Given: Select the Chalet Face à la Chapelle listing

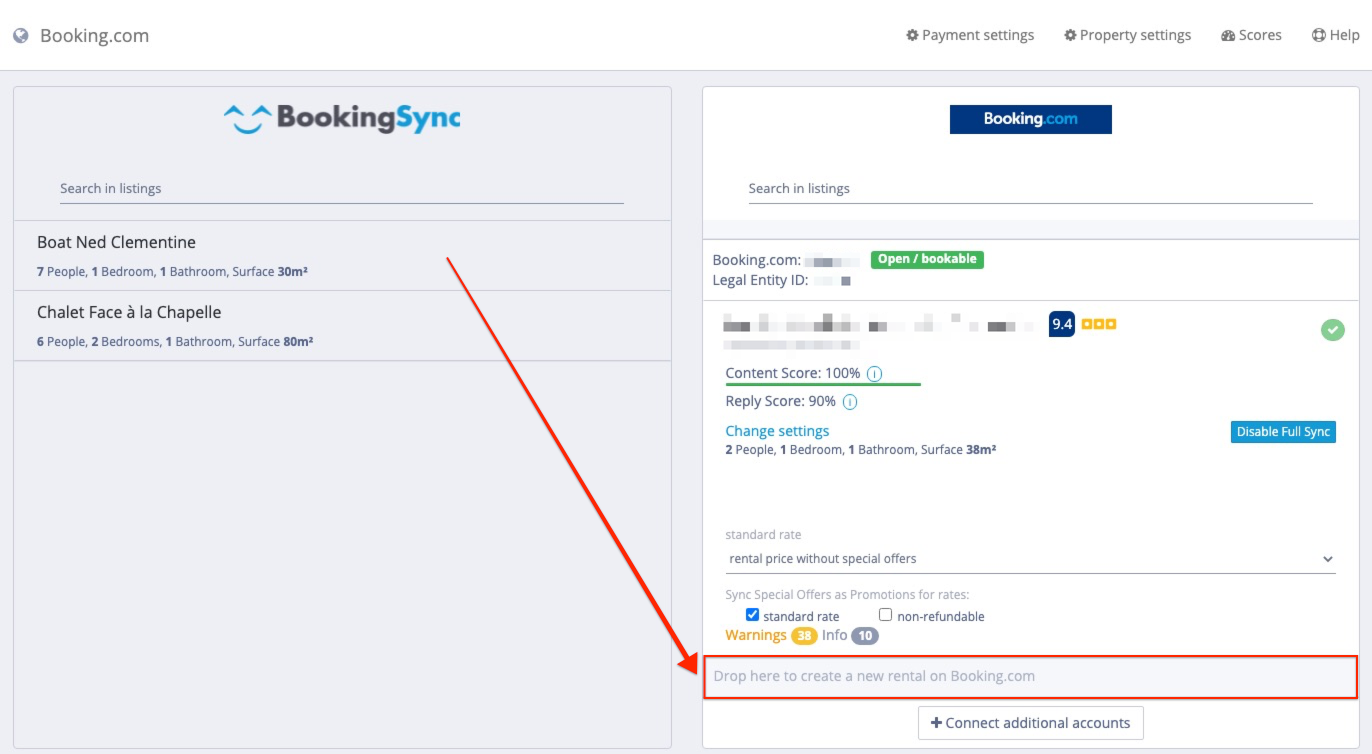Looking at the screenshot, I should click(342, 326).
